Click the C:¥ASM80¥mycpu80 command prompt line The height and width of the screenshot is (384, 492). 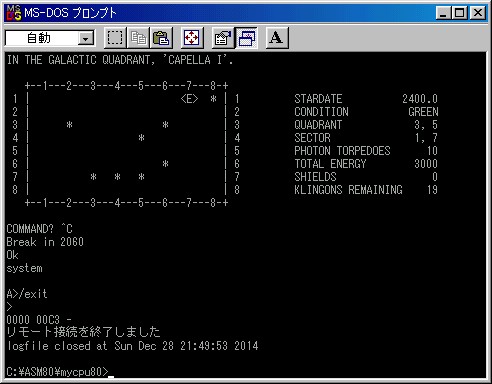coord(58,372)
